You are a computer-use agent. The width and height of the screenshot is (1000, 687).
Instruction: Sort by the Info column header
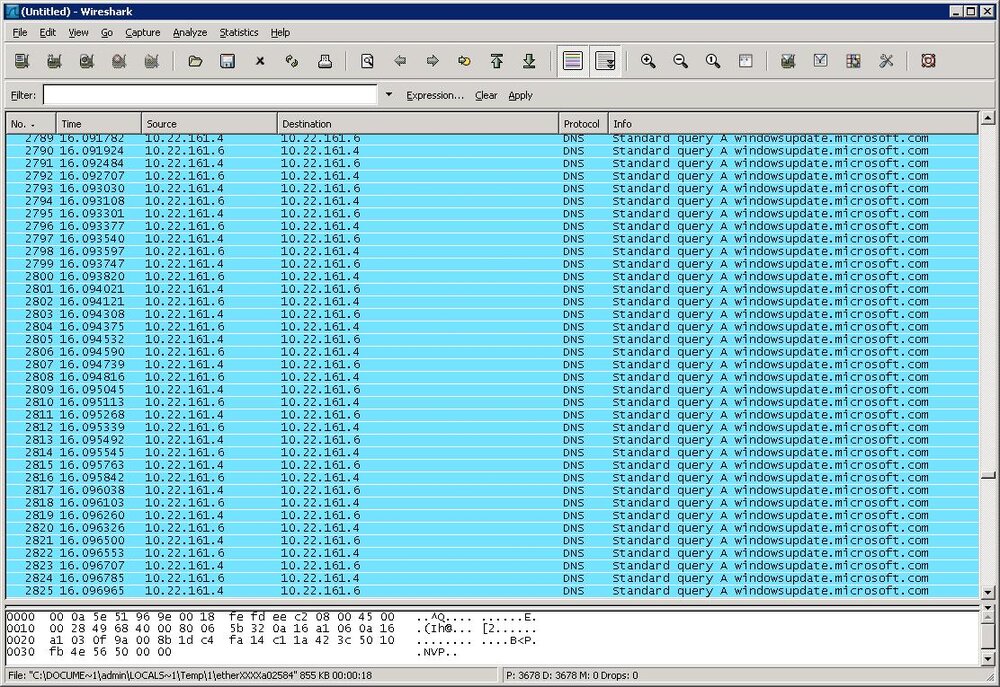point(793,124)
